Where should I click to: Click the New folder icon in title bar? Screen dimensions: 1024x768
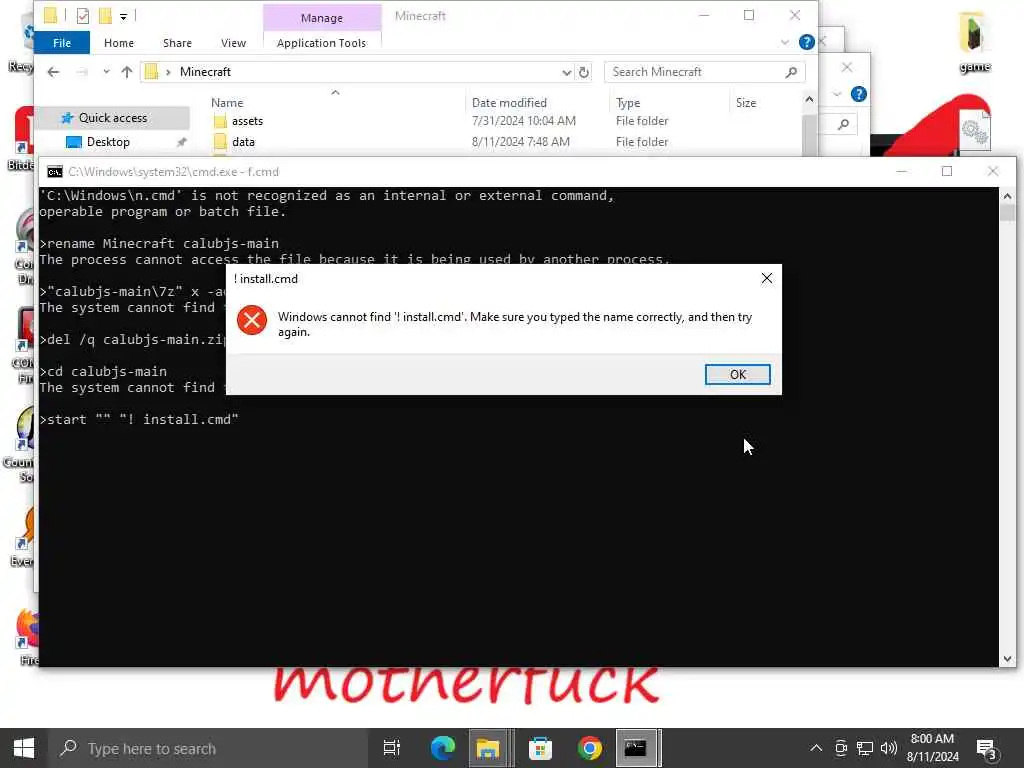click(104, 16)
